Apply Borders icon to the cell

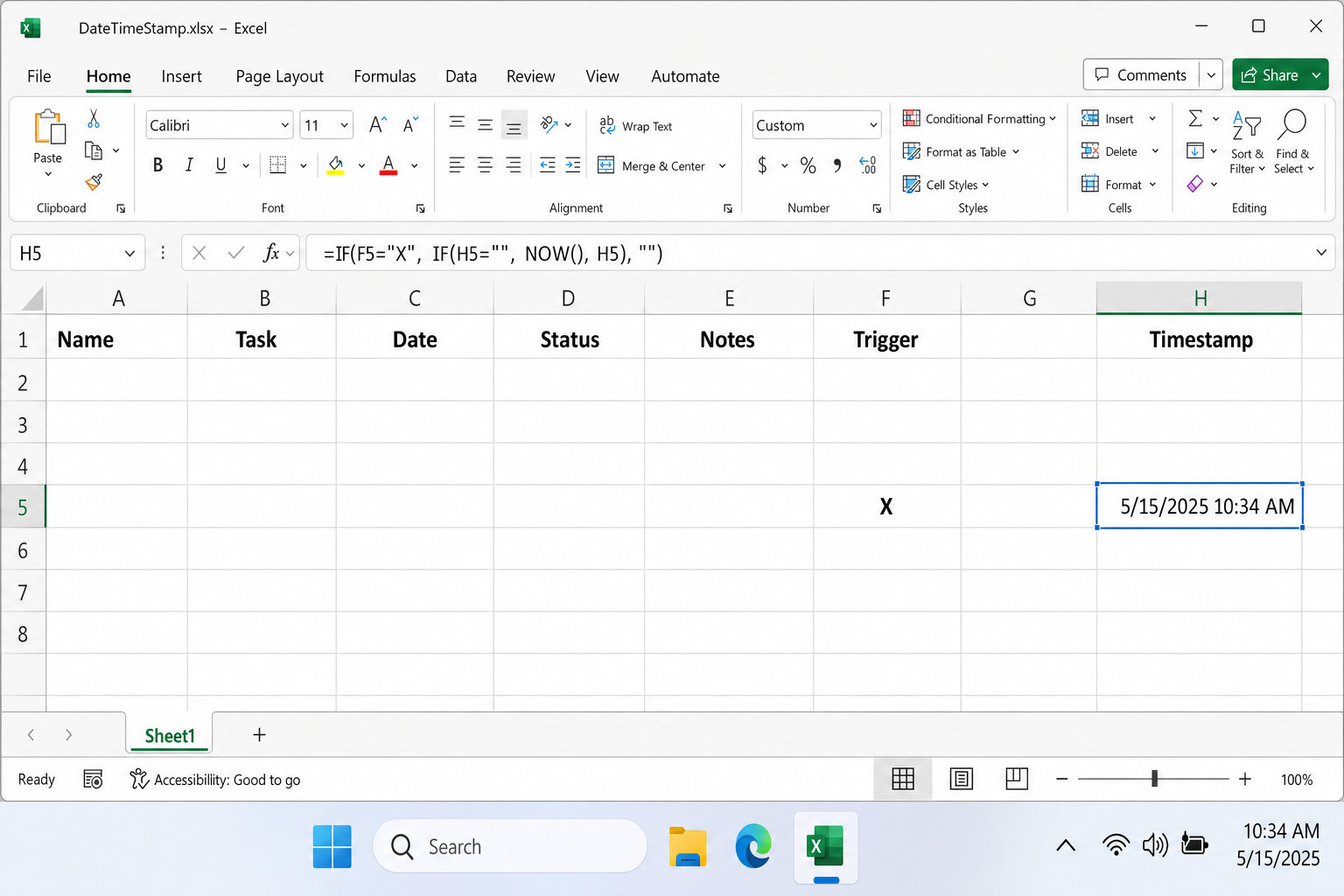coord(278,164)
